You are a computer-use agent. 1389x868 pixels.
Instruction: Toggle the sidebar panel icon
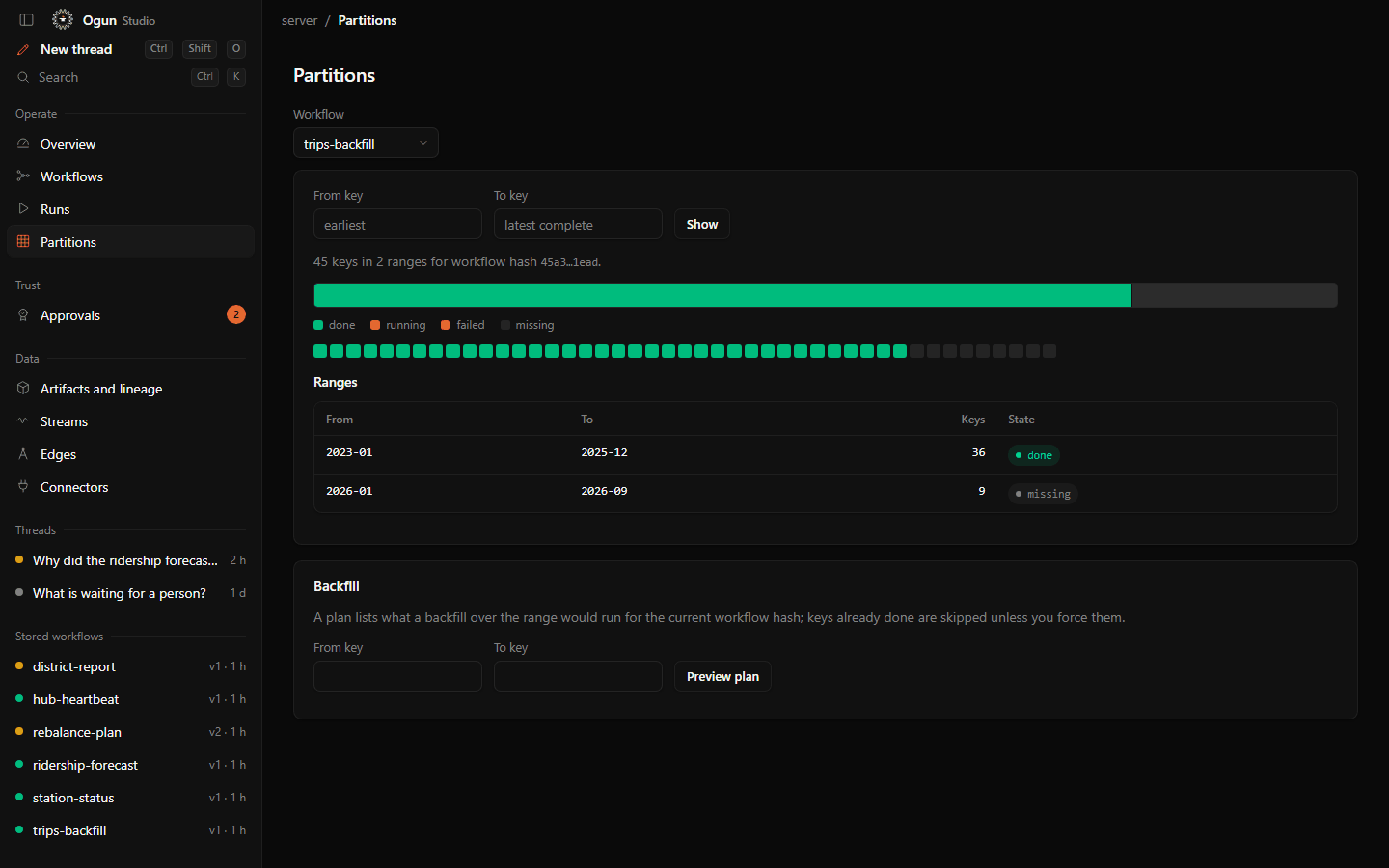tap(26, 20)
